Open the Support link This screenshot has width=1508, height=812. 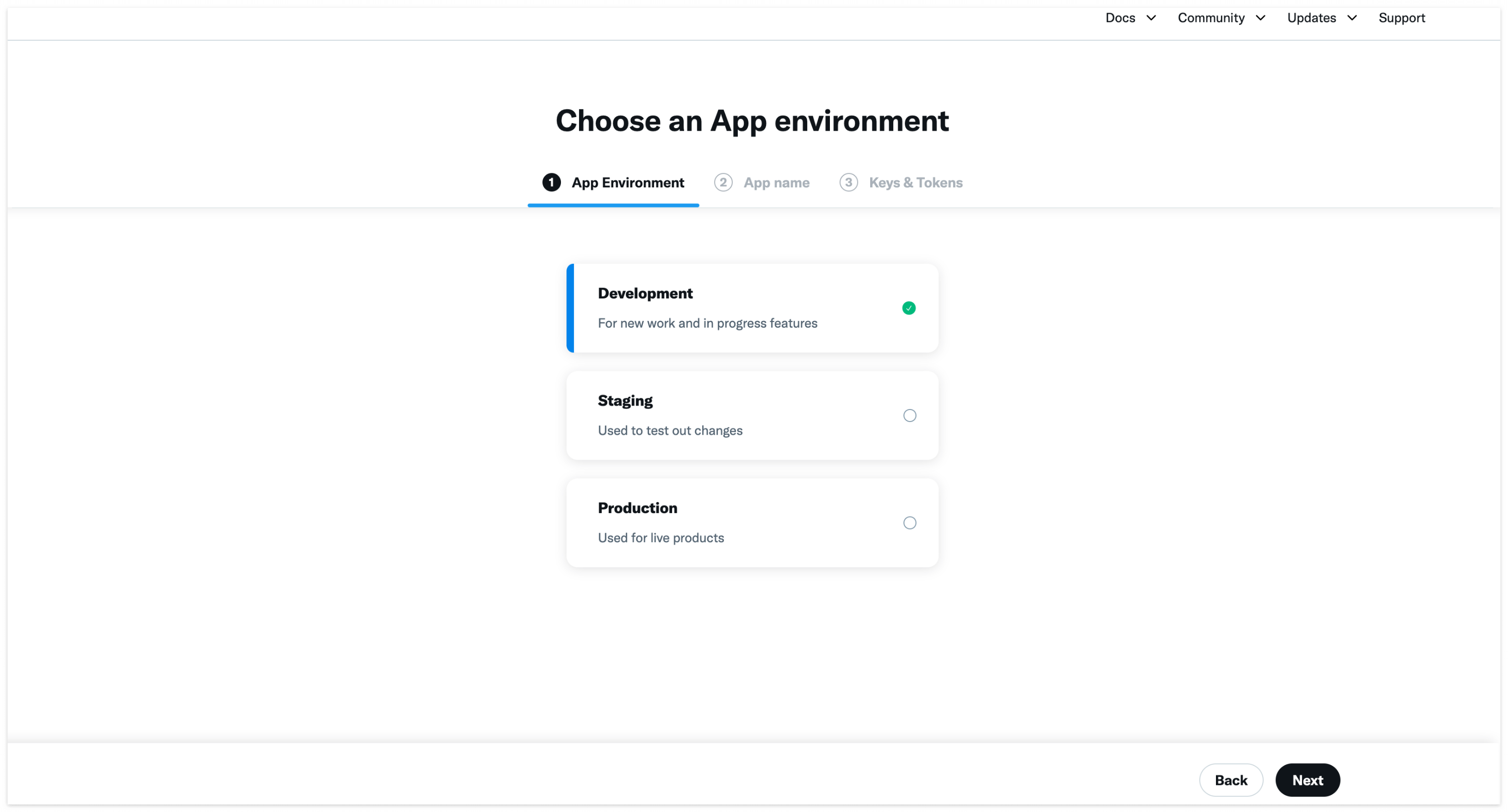pyautogui.click(x=1401, y=18)
